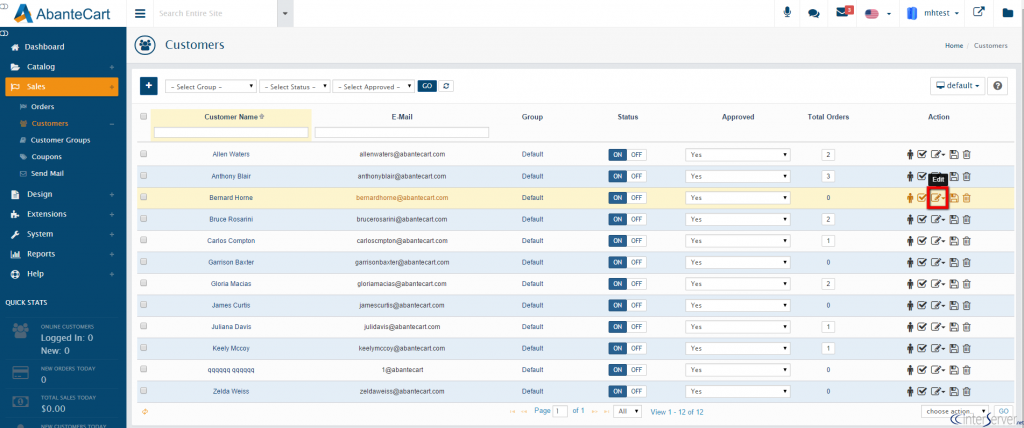Open the mail notifications envelope icon
1024x428 pixels.
coord(843,12)
